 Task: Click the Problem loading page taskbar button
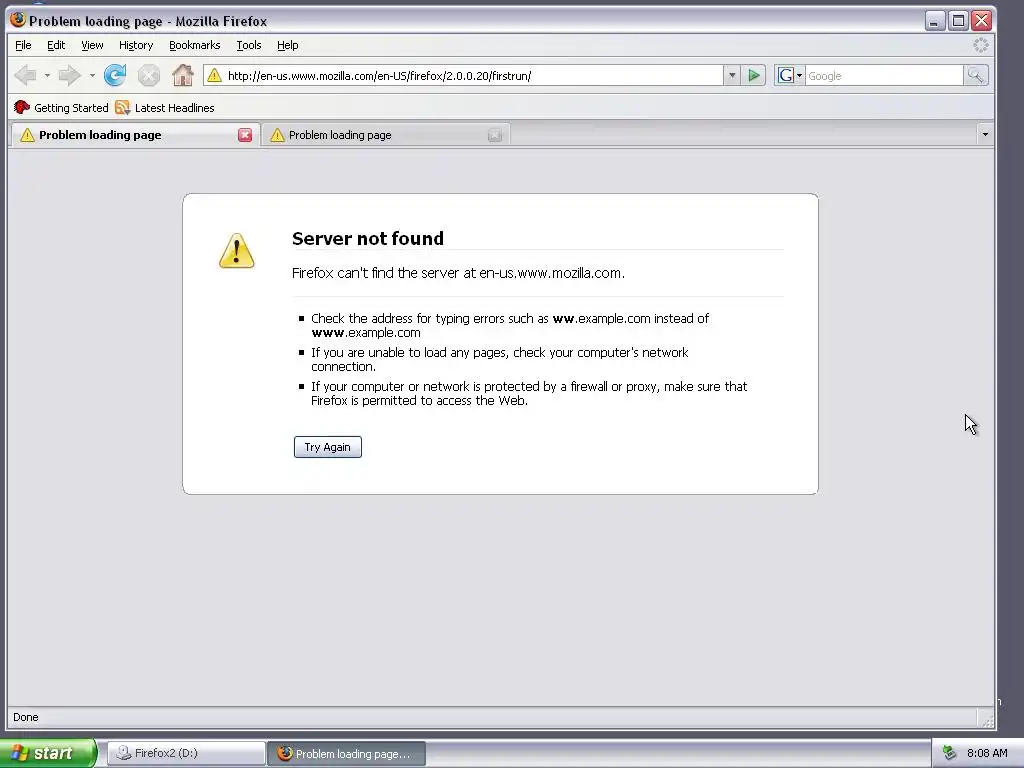tap(347, 754)
